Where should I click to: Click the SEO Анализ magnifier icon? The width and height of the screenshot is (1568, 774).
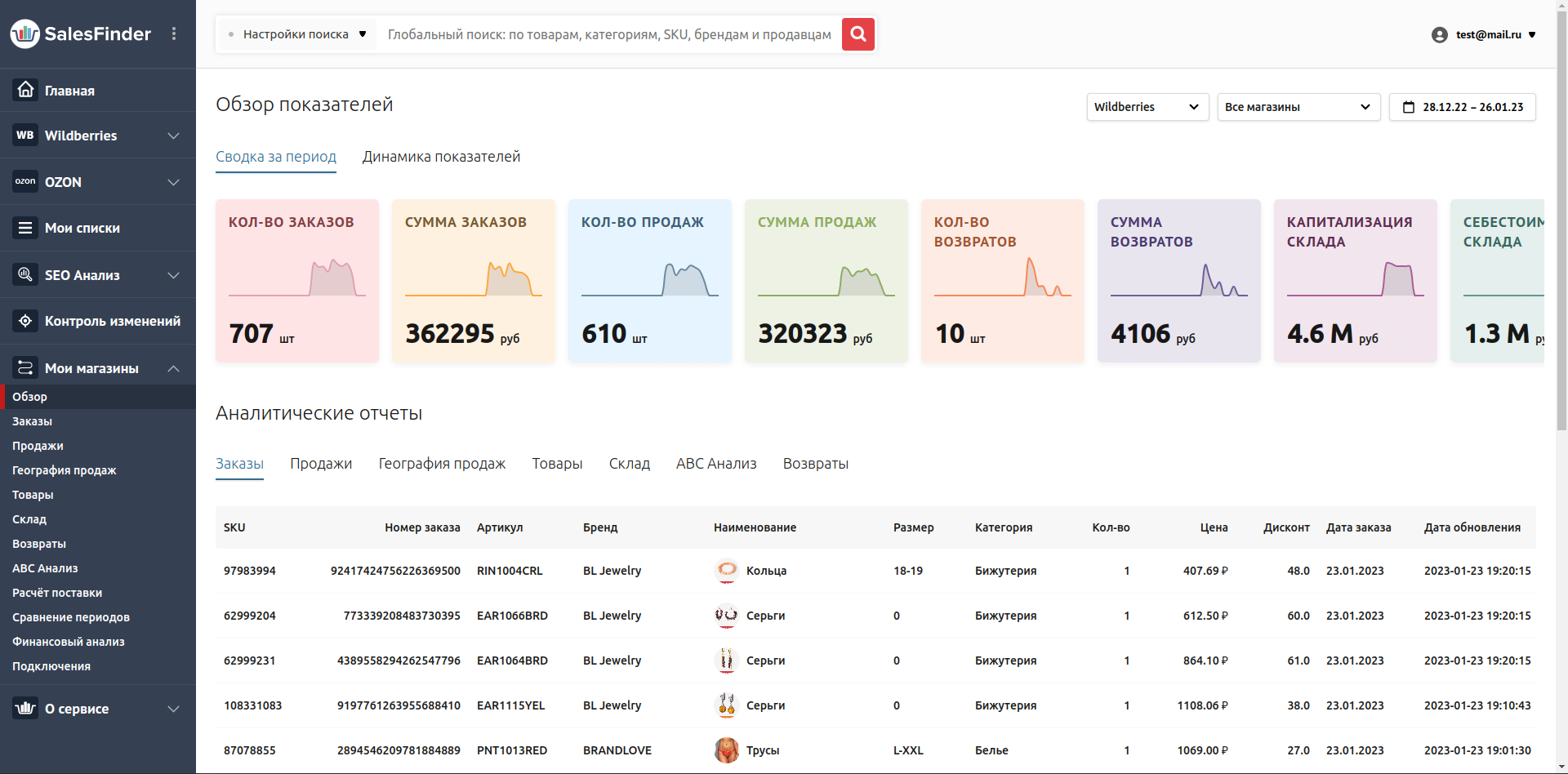click(25, 274)
